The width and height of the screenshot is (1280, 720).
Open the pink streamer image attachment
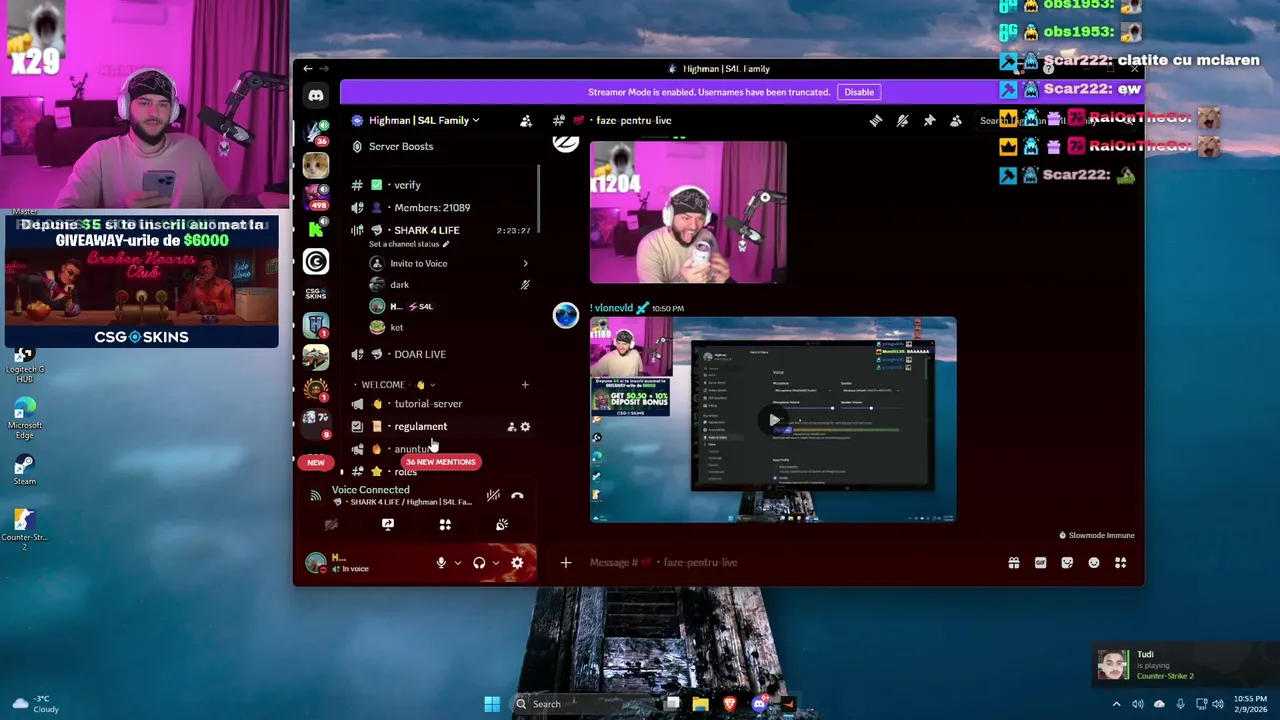pos(688,212)
